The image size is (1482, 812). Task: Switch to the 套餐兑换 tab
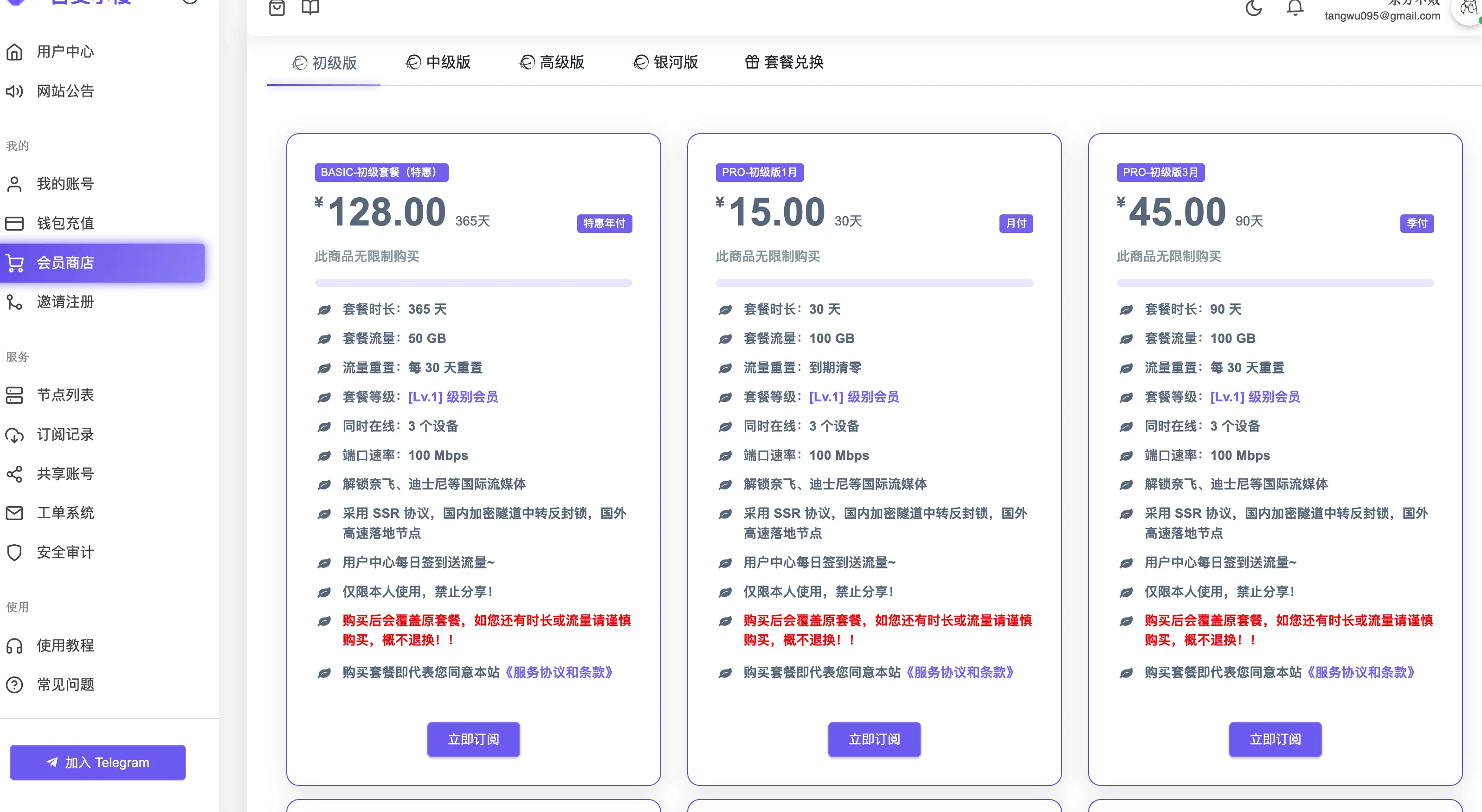pos(784,63)
